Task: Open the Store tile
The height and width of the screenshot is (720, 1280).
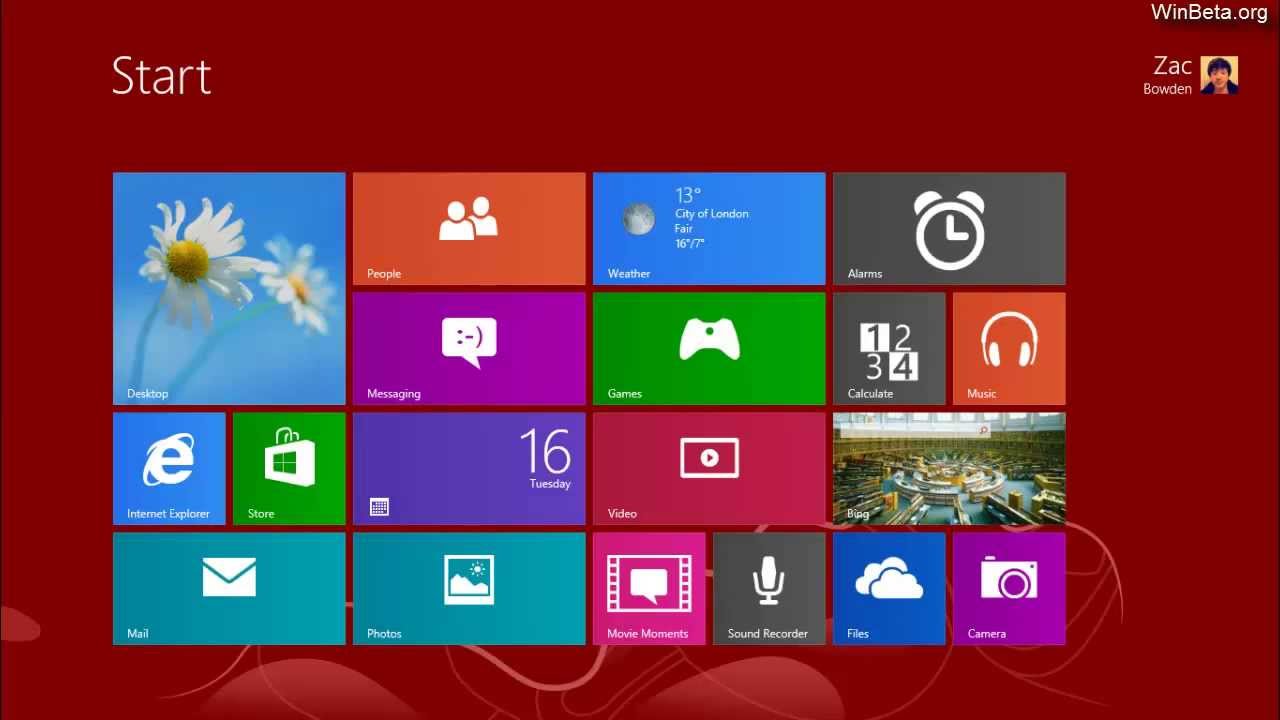Action: tap(289, 468)
